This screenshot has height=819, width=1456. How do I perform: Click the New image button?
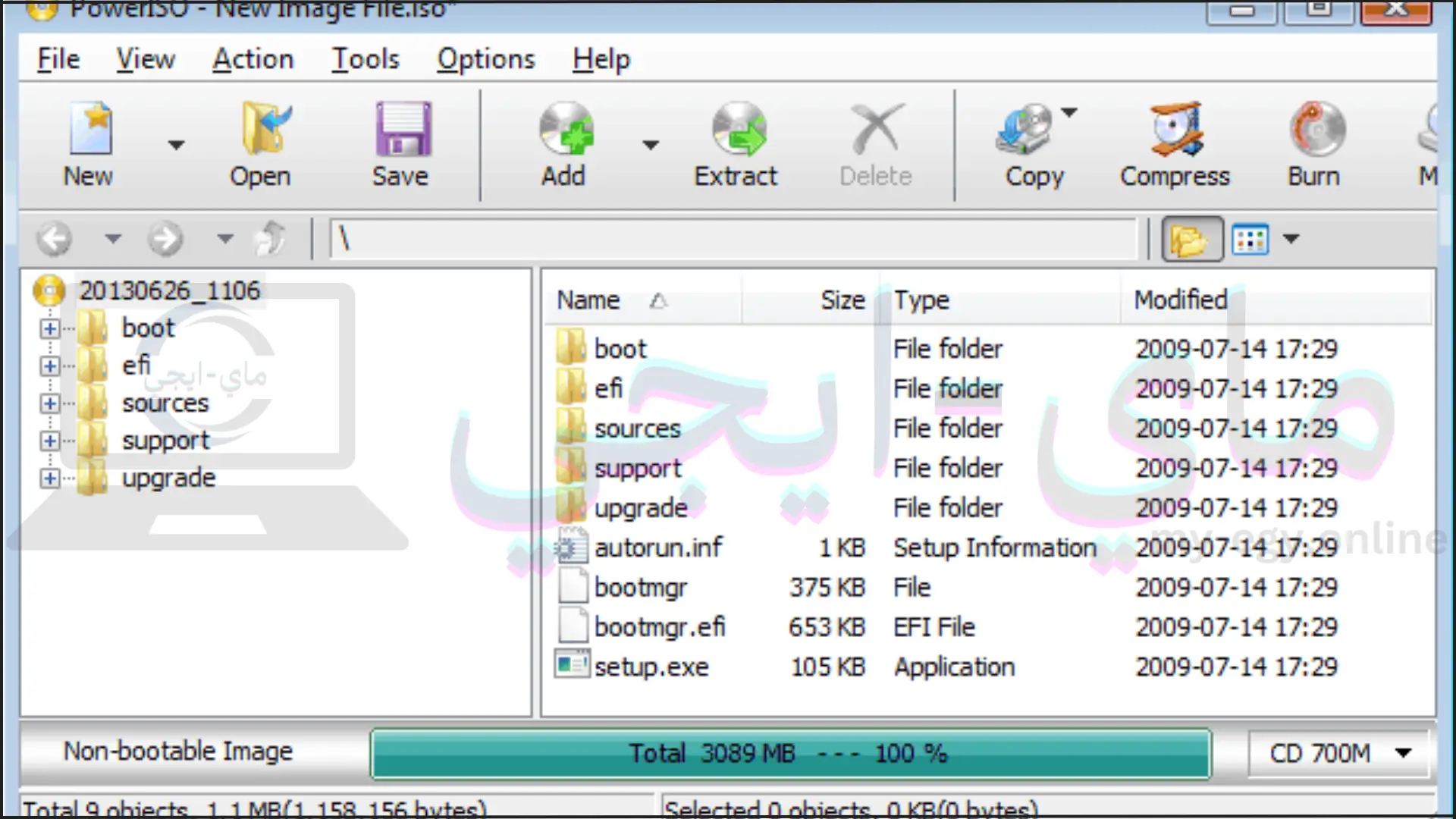(x=88, y=143)
